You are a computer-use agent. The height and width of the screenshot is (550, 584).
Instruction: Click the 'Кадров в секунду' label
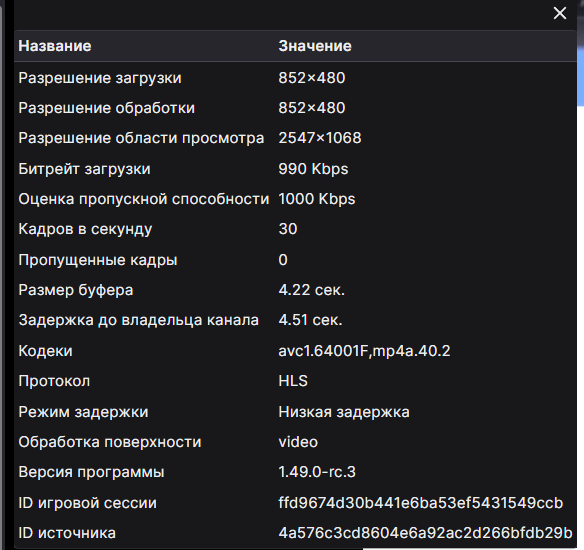85,229
